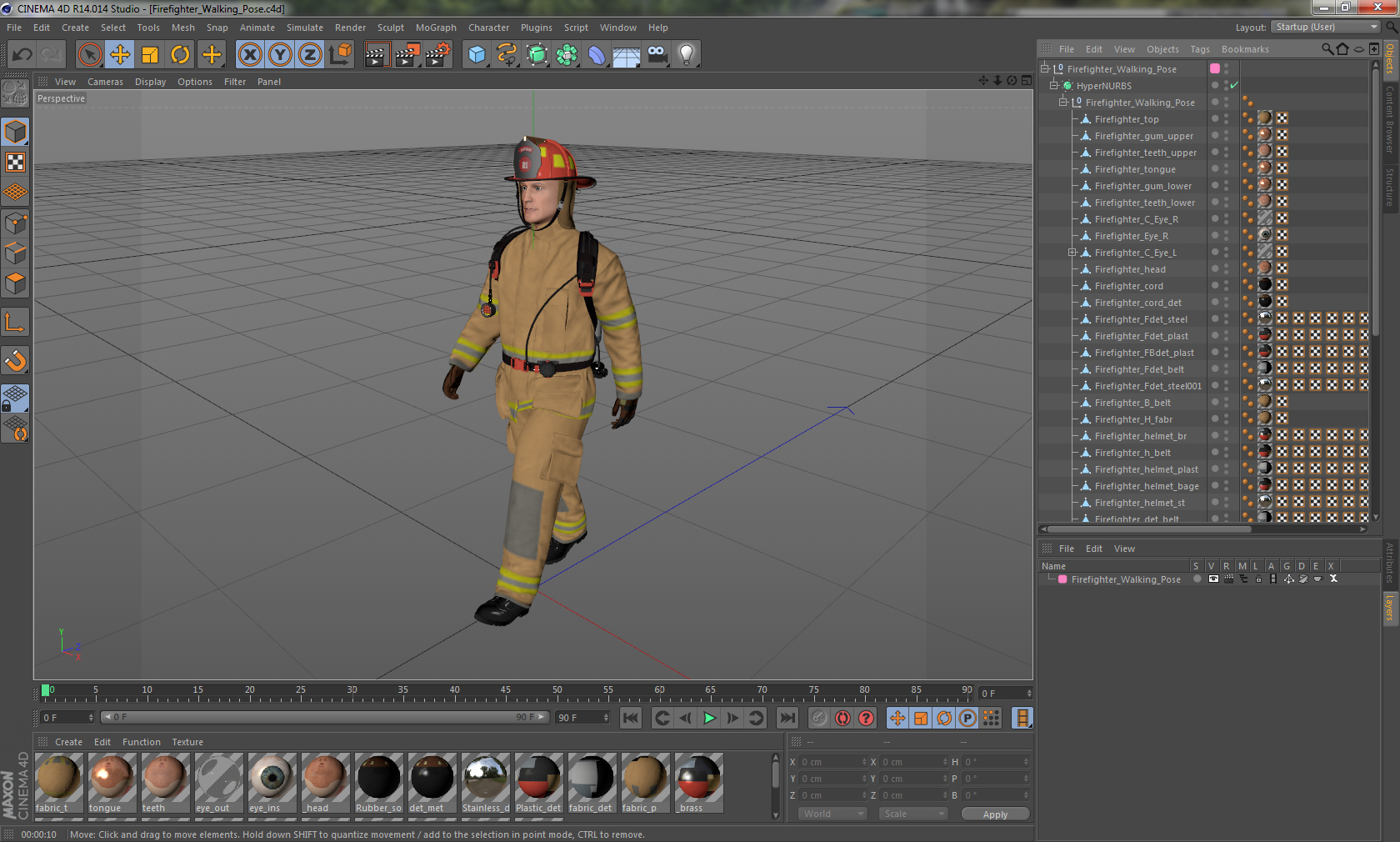Screen dimensions: 1400x842
Task: Select the fabric_t material swatch
Action: [58, 783]
